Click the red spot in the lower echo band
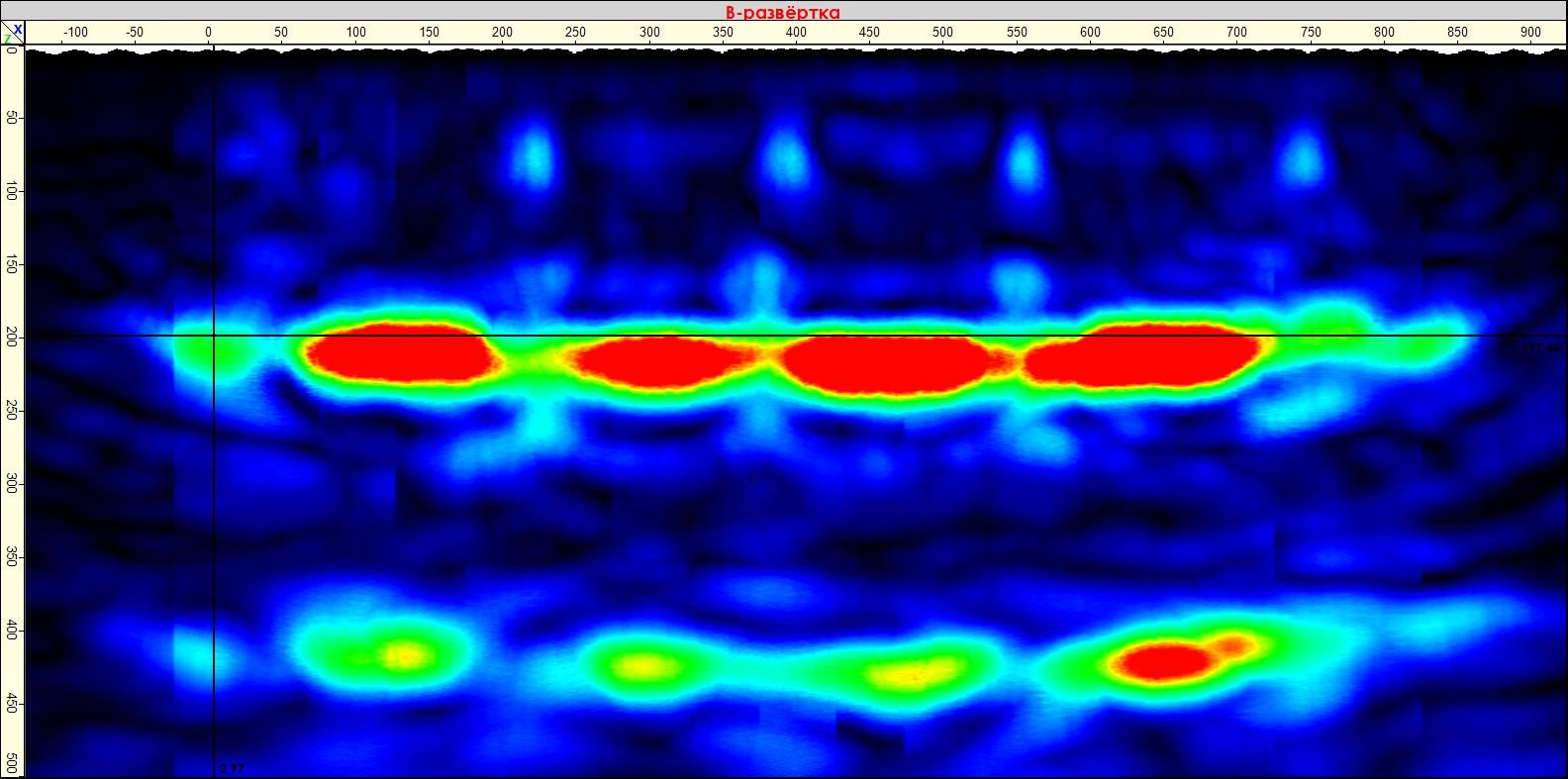1568x779 pixels. click(x=1168, y=661)
